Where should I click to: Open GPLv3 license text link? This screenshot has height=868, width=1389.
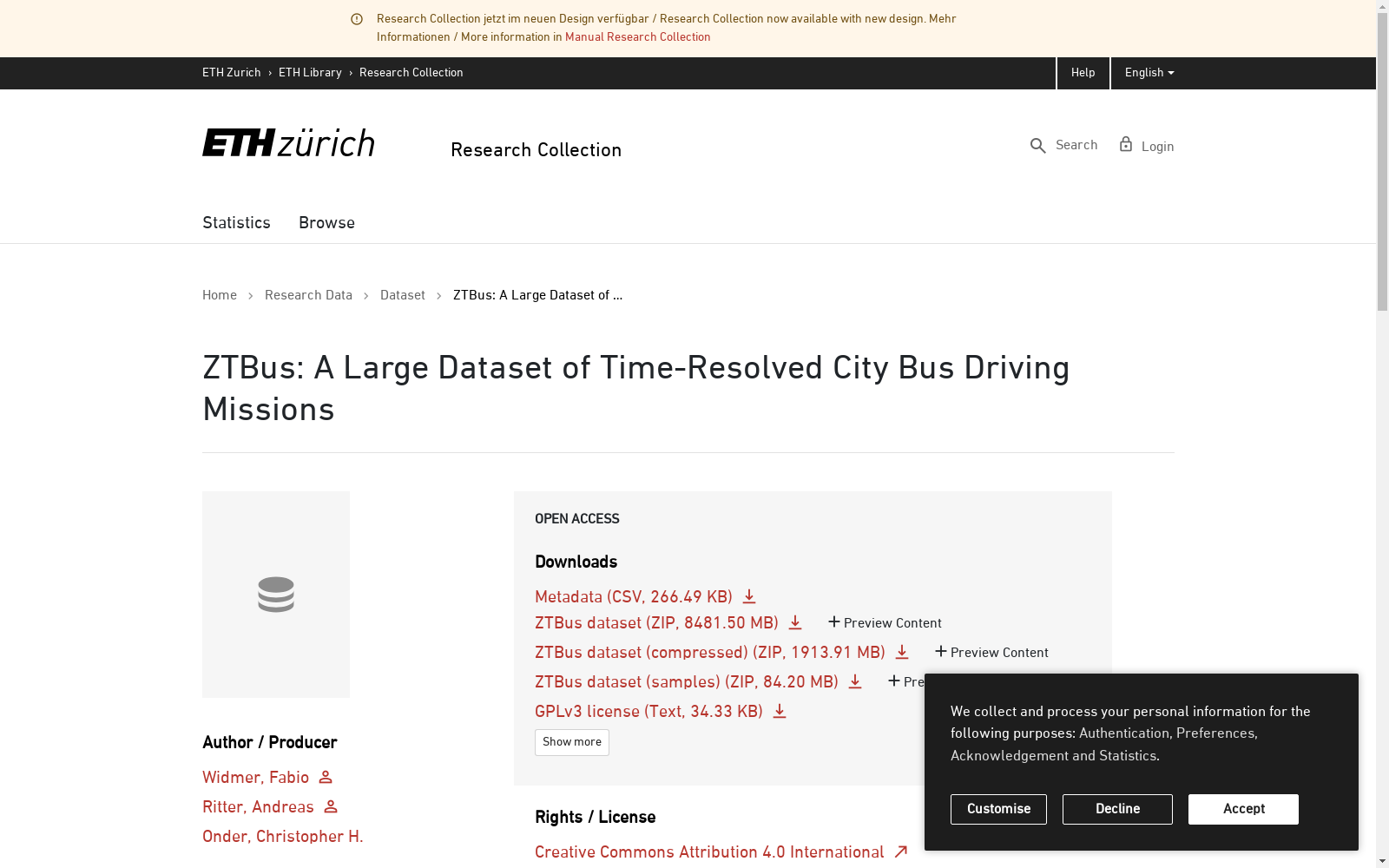[648, 712]
